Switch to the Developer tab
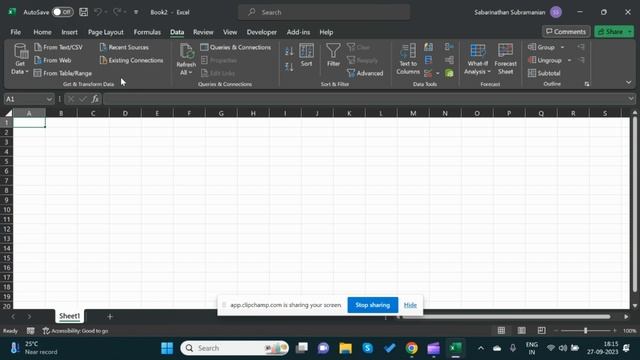 [262, 32]
